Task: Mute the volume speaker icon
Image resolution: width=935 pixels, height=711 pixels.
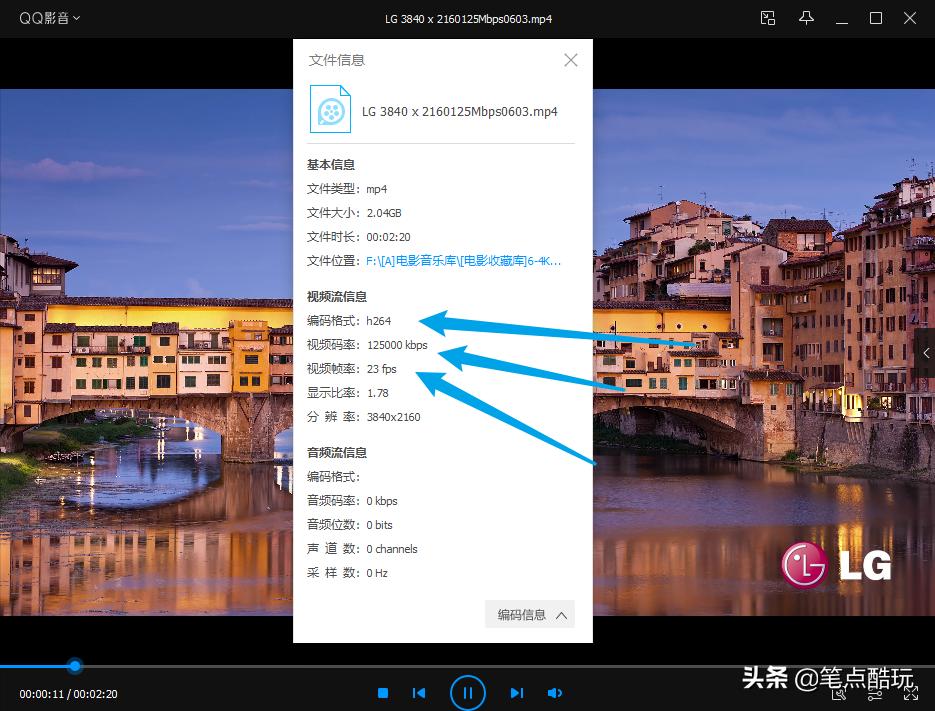Action: pyautogui.click(x=555, y=693)
